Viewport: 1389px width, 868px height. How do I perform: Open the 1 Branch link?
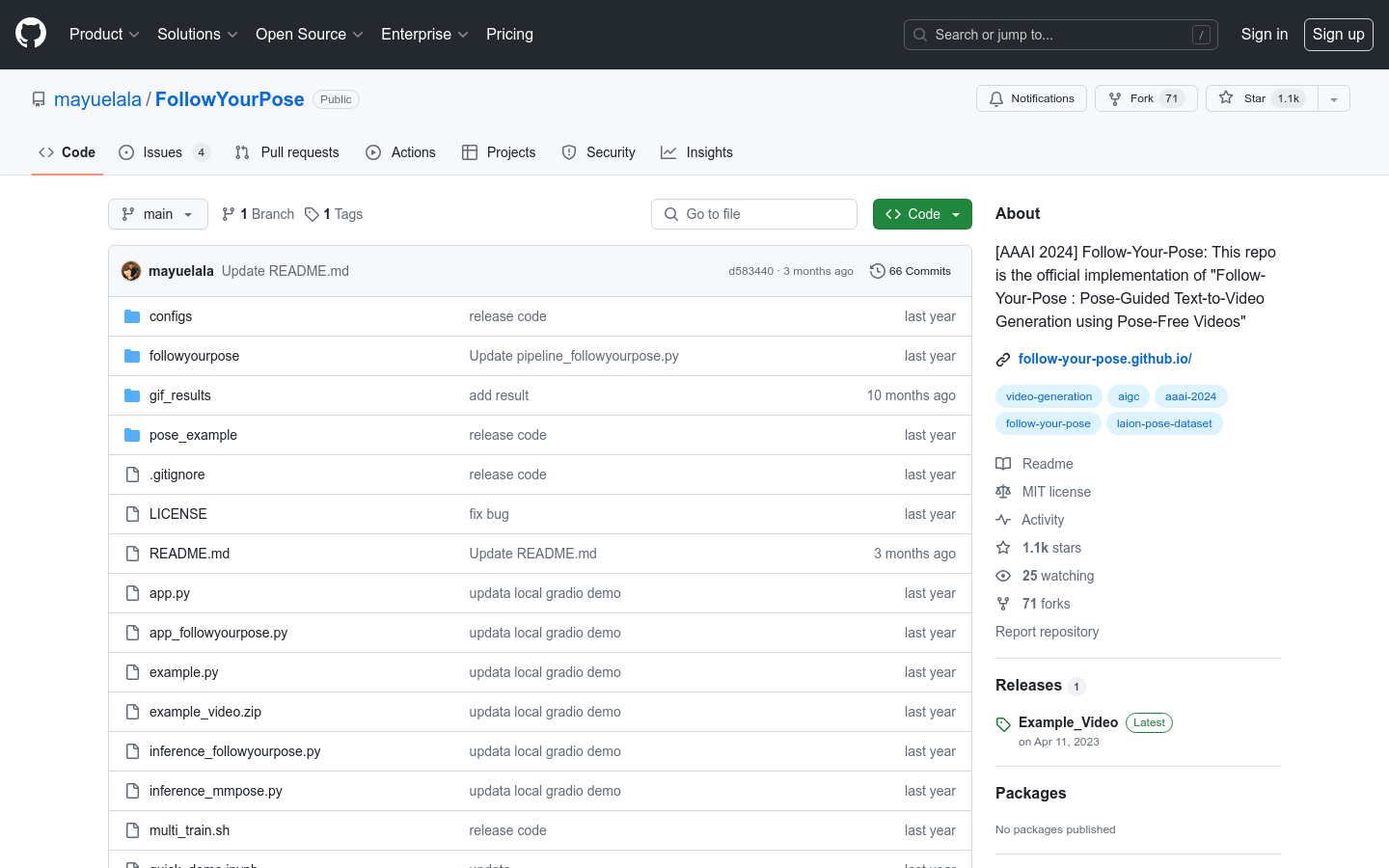(x=258, y=214)
